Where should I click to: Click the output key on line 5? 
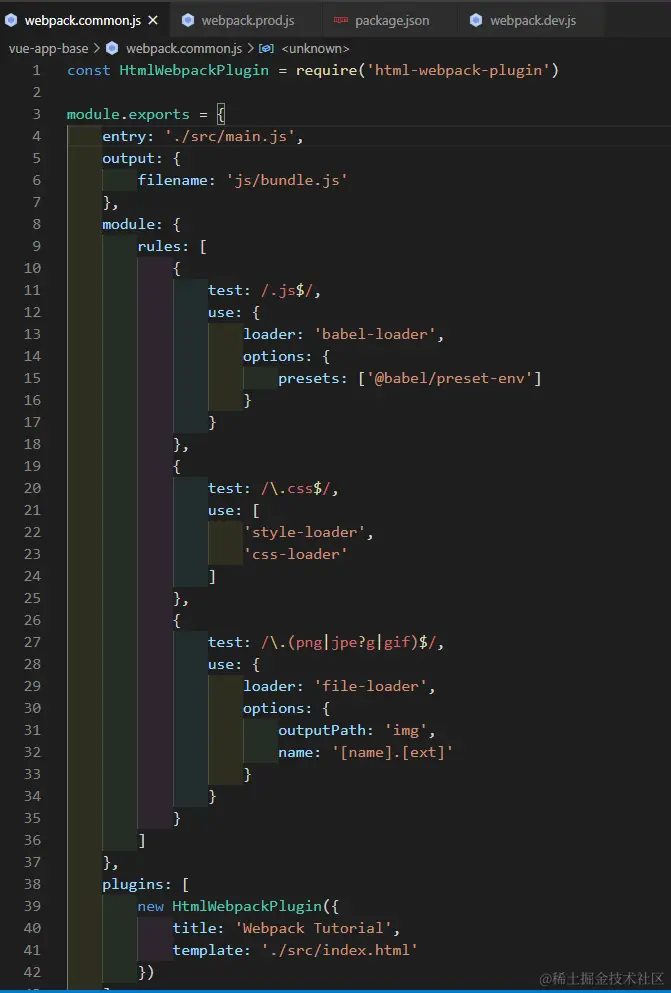129,158
